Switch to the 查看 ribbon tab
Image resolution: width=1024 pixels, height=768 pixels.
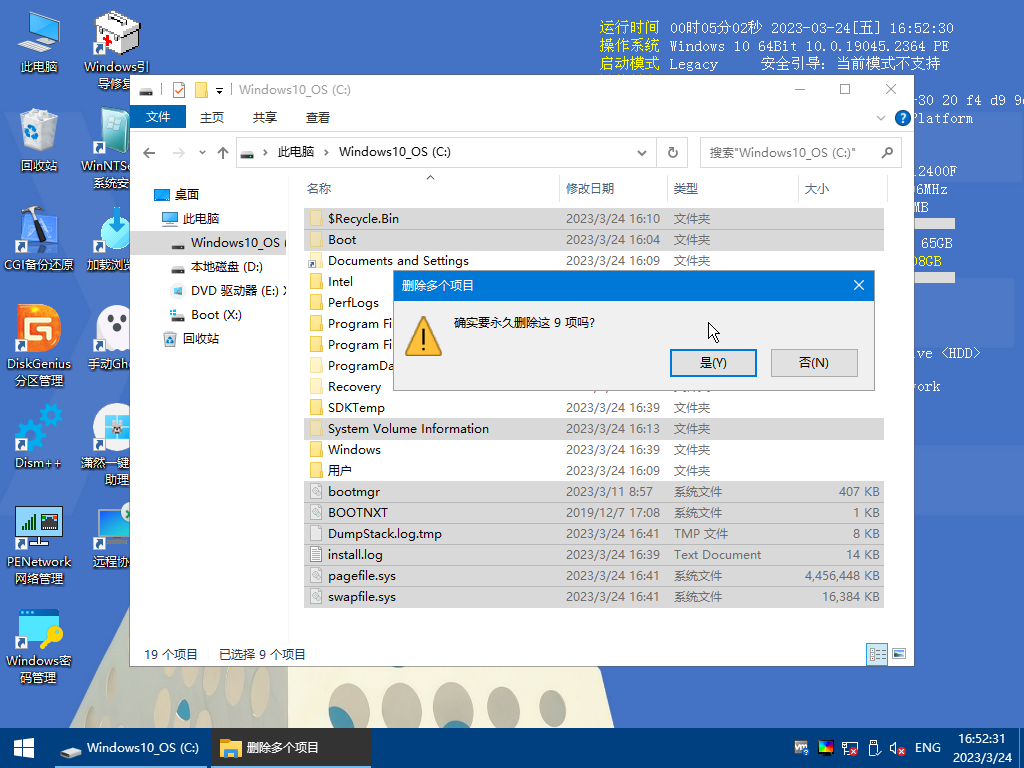click(318, 117)
